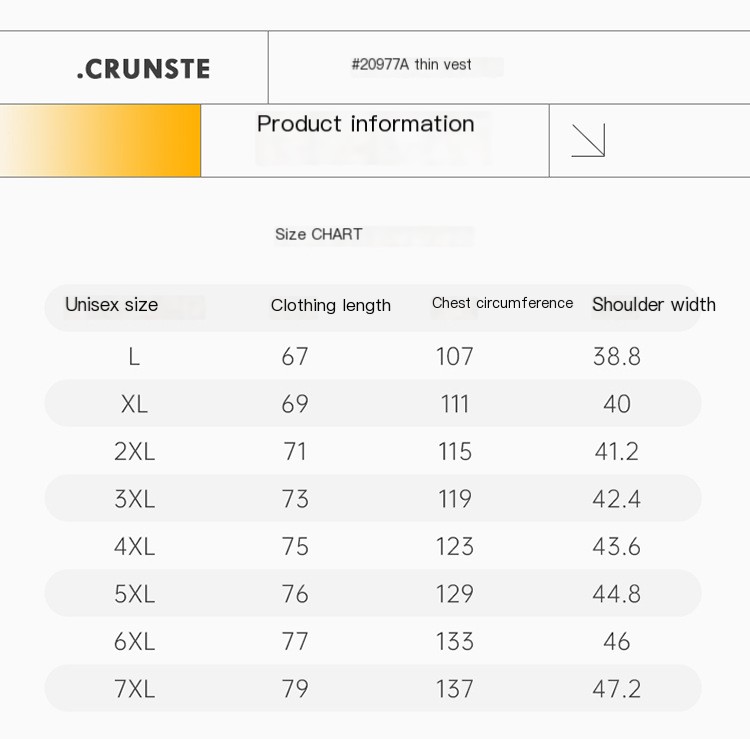The image size is (750, 739).
Task: Click the 'Clothing length' column header
Action: (x=331, y=306)
